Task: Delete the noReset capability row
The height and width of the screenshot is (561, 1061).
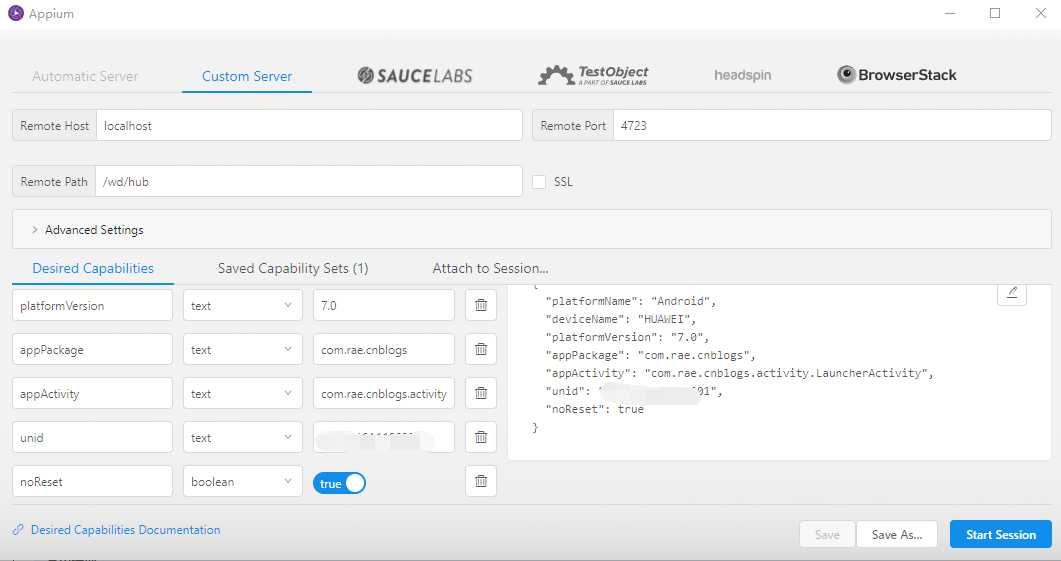Action: coord(481,481)
